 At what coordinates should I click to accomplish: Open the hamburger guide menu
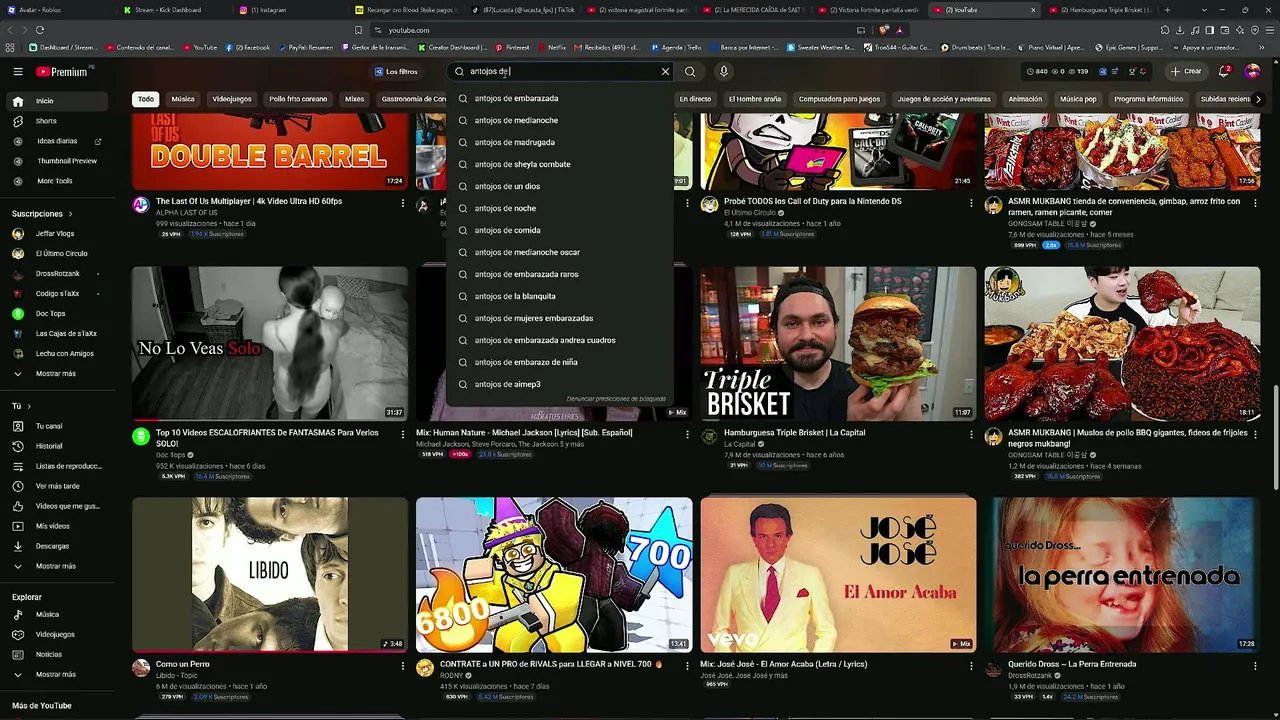[18, 72]
